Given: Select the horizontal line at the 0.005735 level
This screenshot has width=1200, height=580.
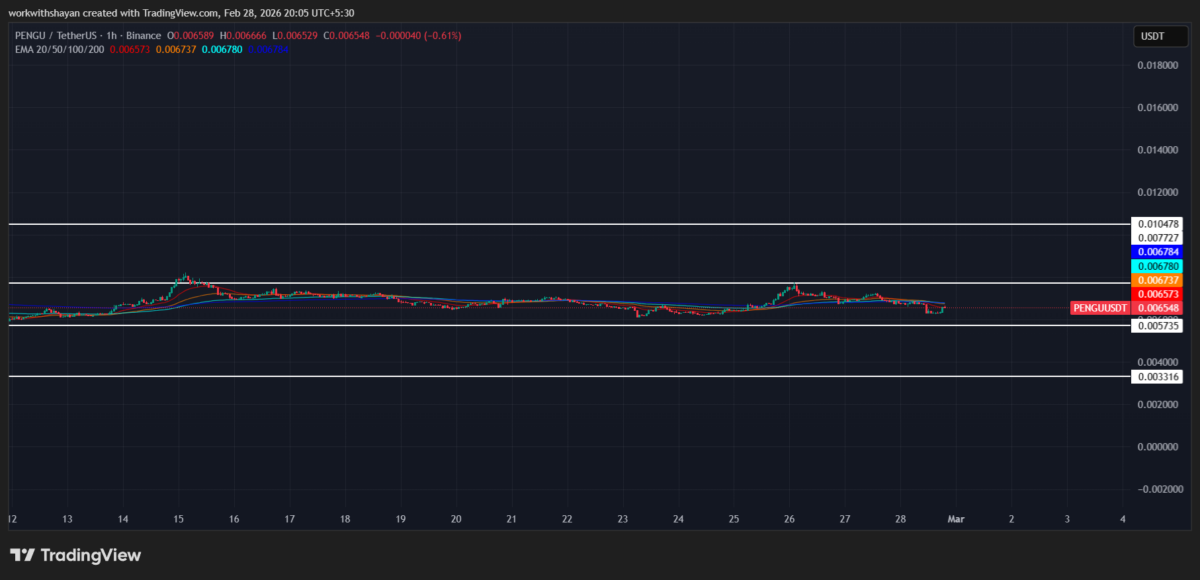Looking at the screenshot, I should click(568, 325).
